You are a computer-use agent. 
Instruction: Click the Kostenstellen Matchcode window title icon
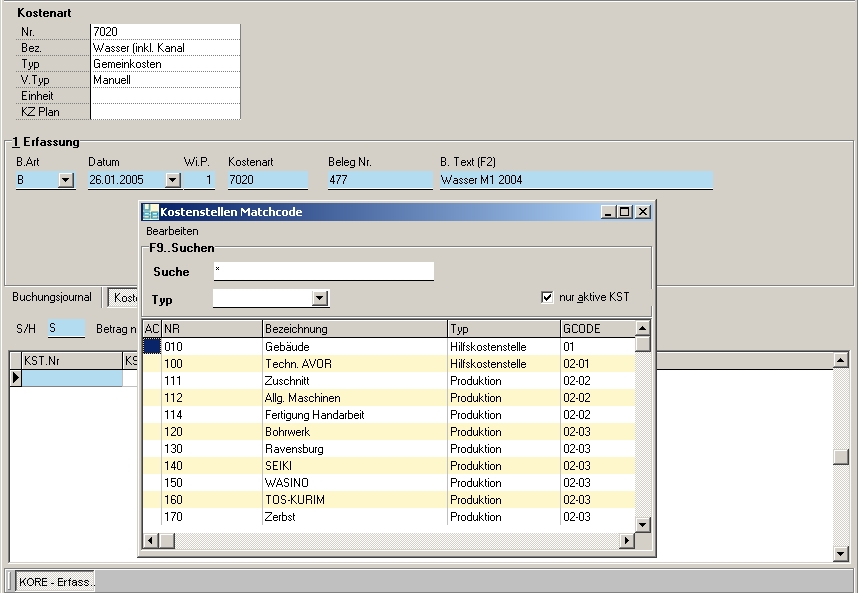click(150, 212)
